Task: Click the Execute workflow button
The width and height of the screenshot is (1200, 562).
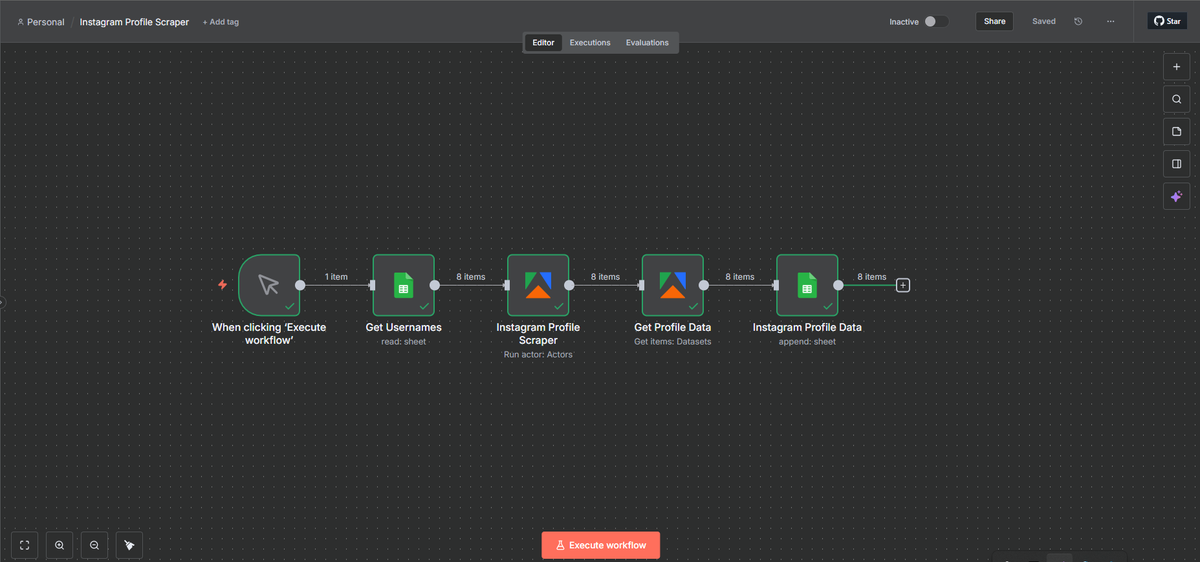Action: [601, 545]
